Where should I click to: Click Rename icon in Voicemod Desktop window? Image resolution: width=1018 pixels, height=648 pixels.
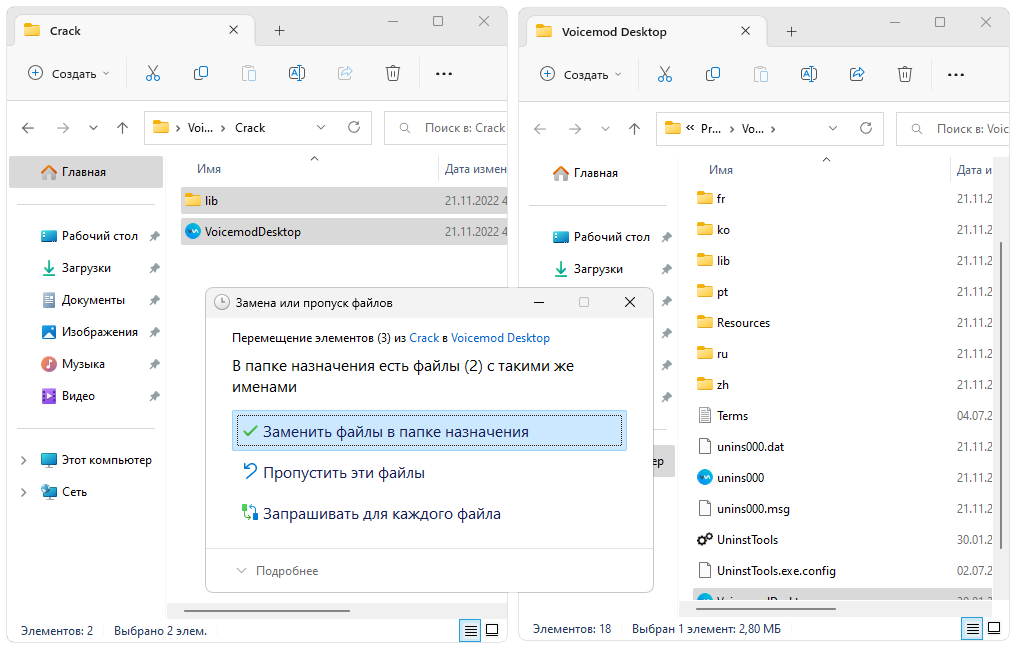[809, 75]
